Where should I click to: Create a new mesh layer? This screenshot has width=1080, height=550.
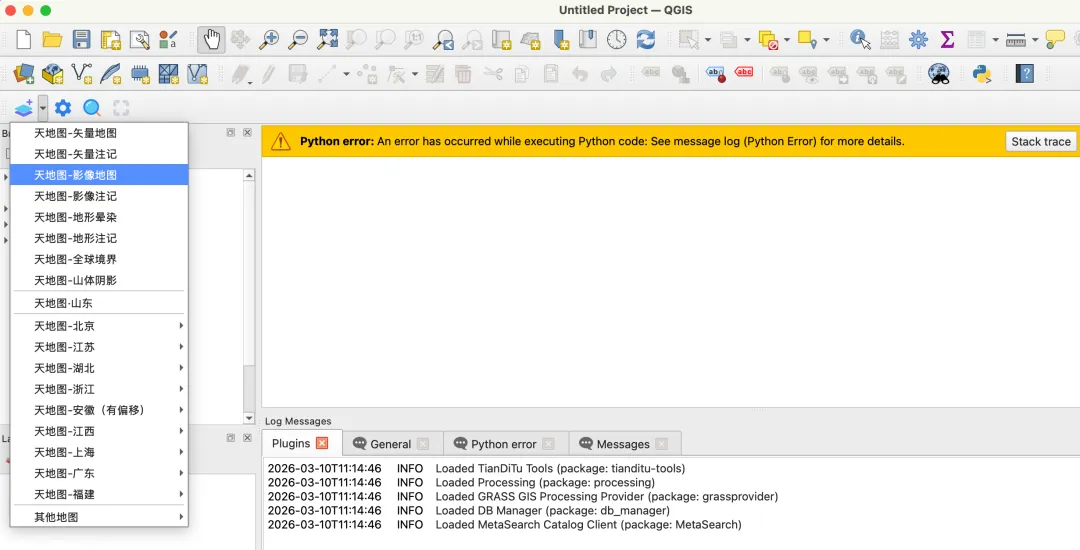[169, 74]
